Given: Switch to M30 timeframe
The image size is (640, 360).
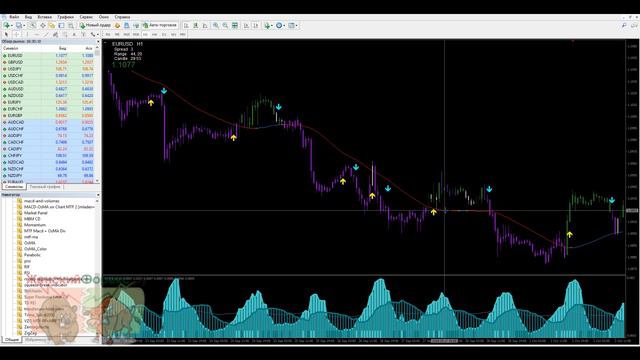Looking at the screenshot, I should tap(136, 34).
